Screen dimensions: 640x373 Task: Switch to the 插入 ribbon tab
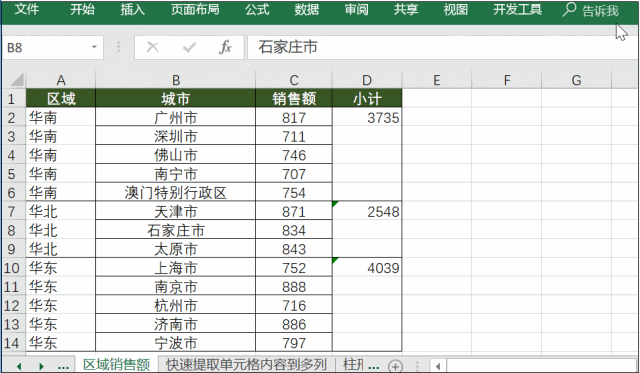pyautogui.click(x=133, y=9)
